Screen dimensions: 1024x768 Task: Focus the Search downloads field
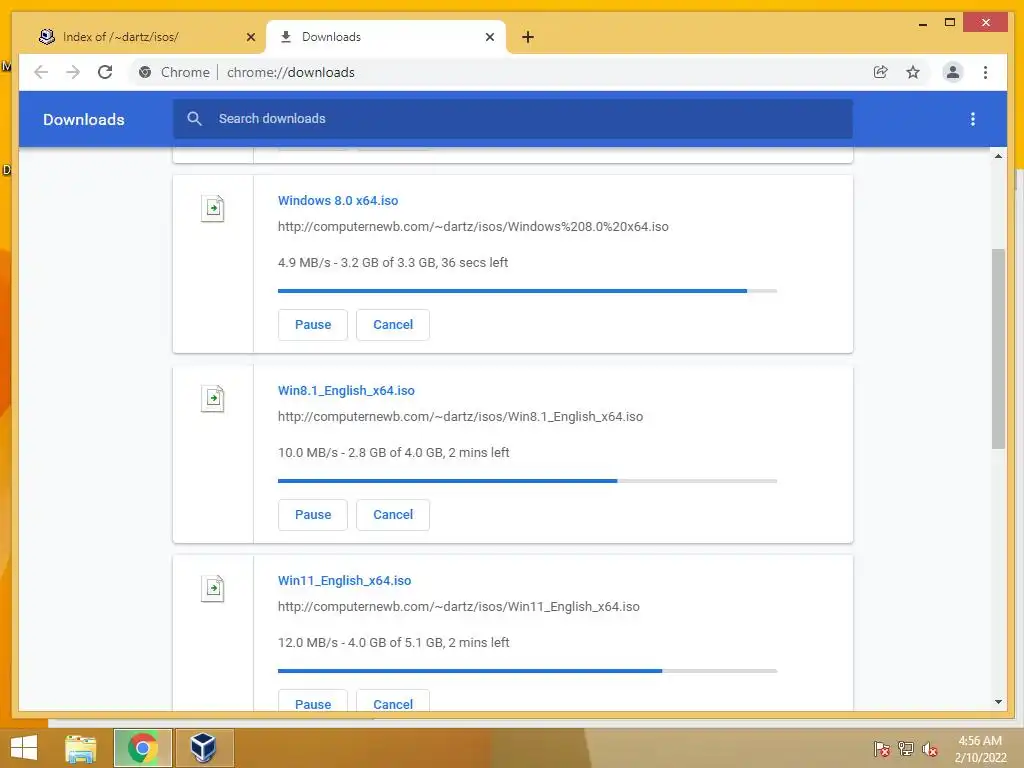coord(513,119)
